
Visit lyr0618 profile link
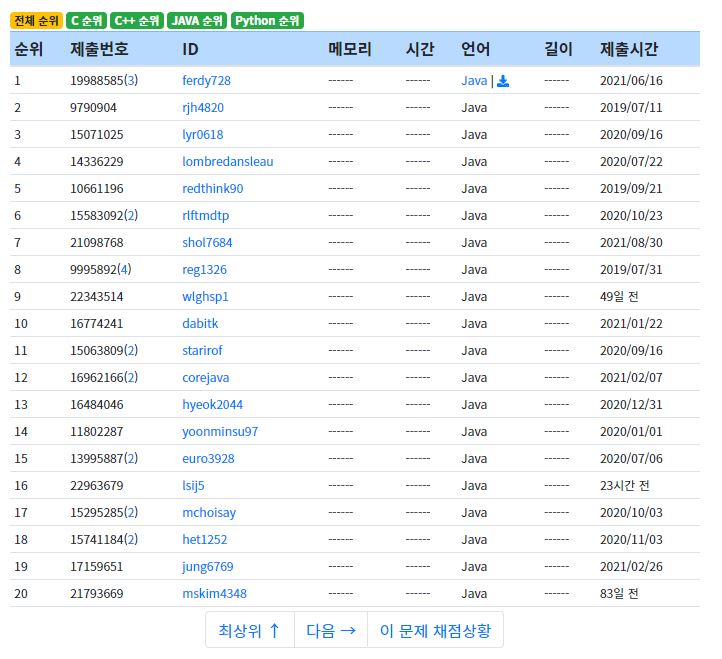click(x=203, y=135)
